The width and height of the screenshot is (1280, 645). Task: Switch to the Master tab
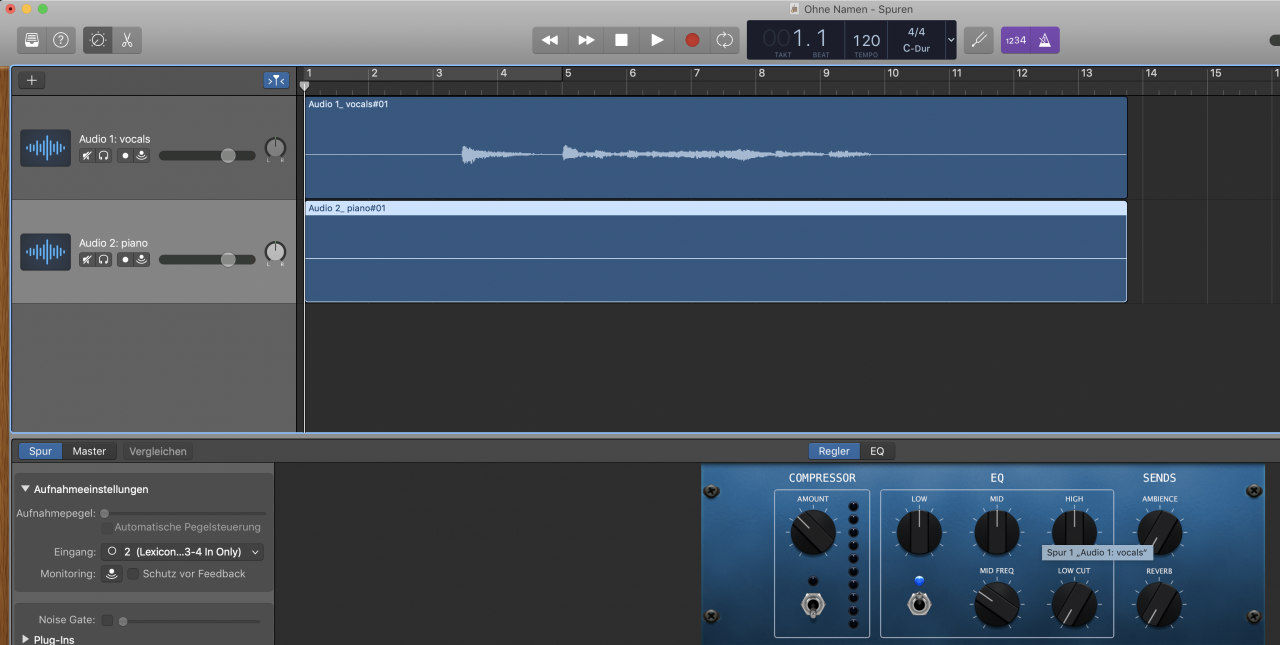(89, 451)
